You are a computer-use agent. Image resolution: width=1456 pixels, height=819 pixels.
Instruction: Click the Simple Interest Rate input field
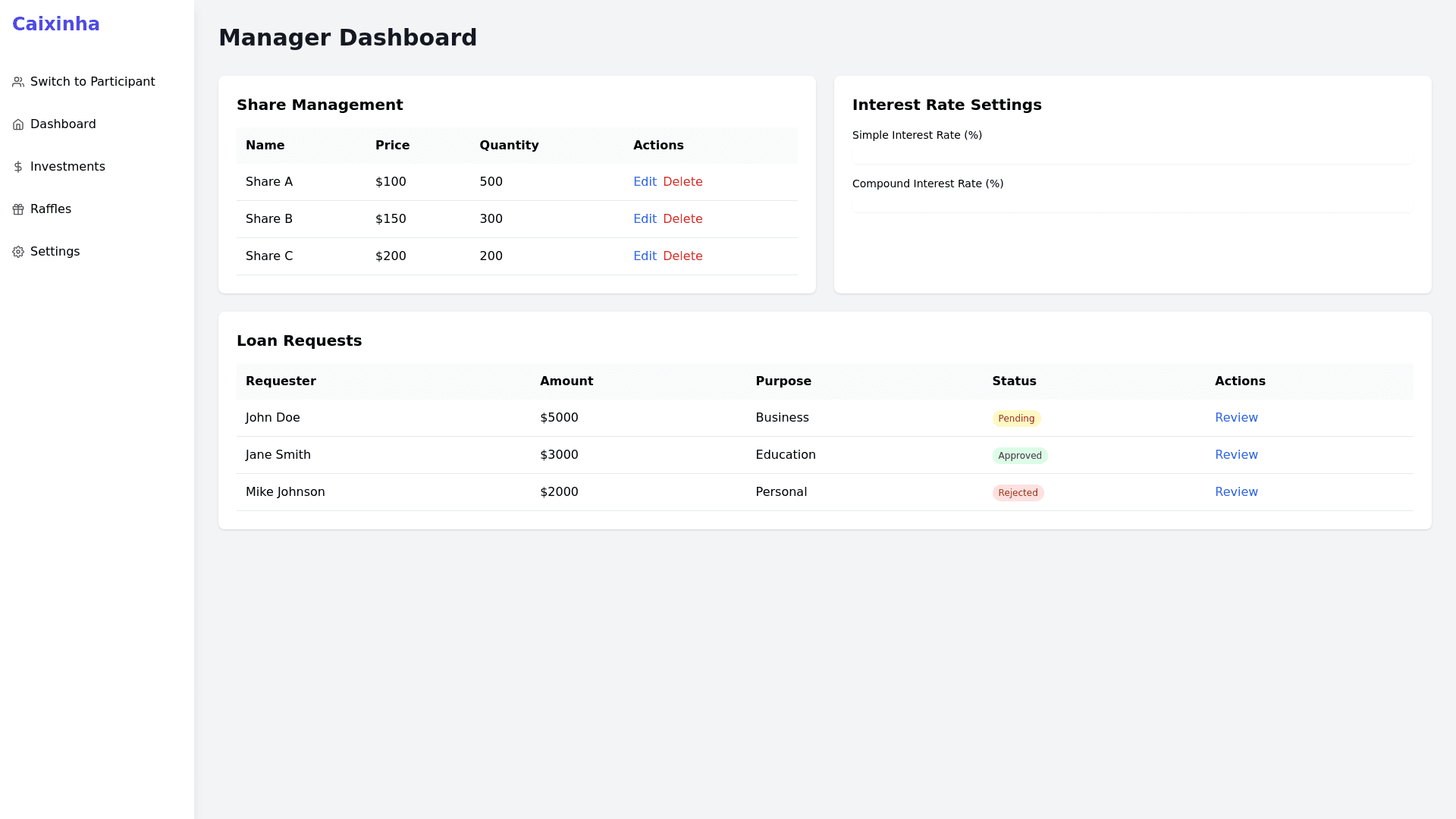tap(1130, 158)
